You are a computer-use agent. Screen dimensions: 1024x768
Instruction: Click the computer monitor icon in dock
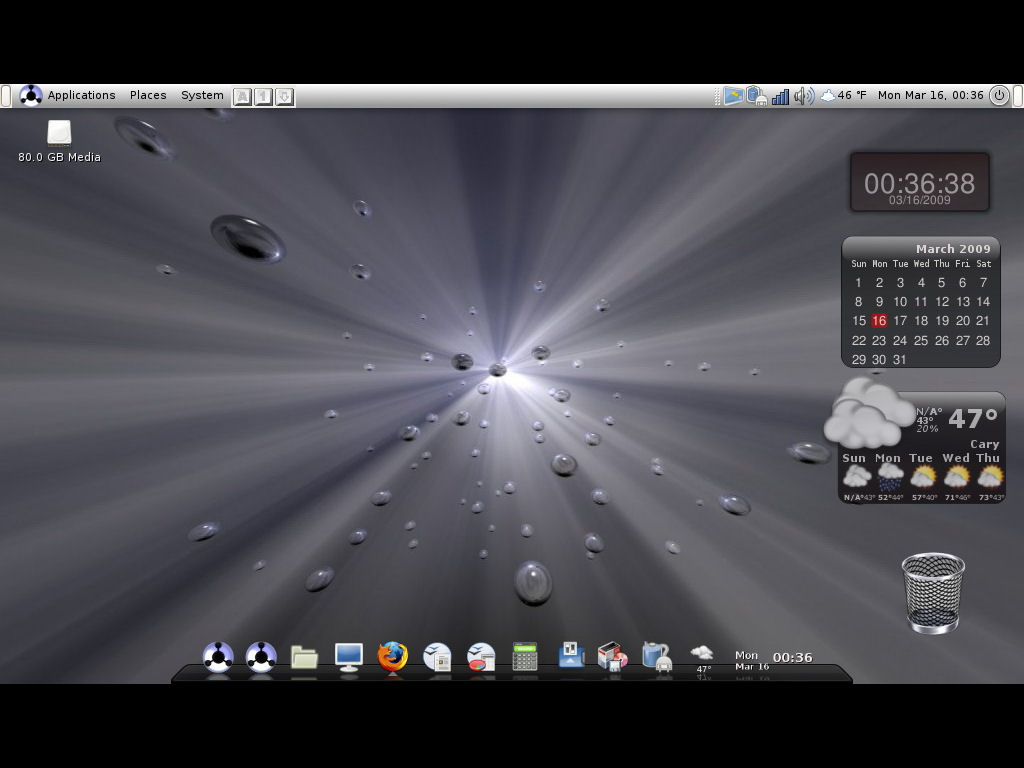click(348, 657)
